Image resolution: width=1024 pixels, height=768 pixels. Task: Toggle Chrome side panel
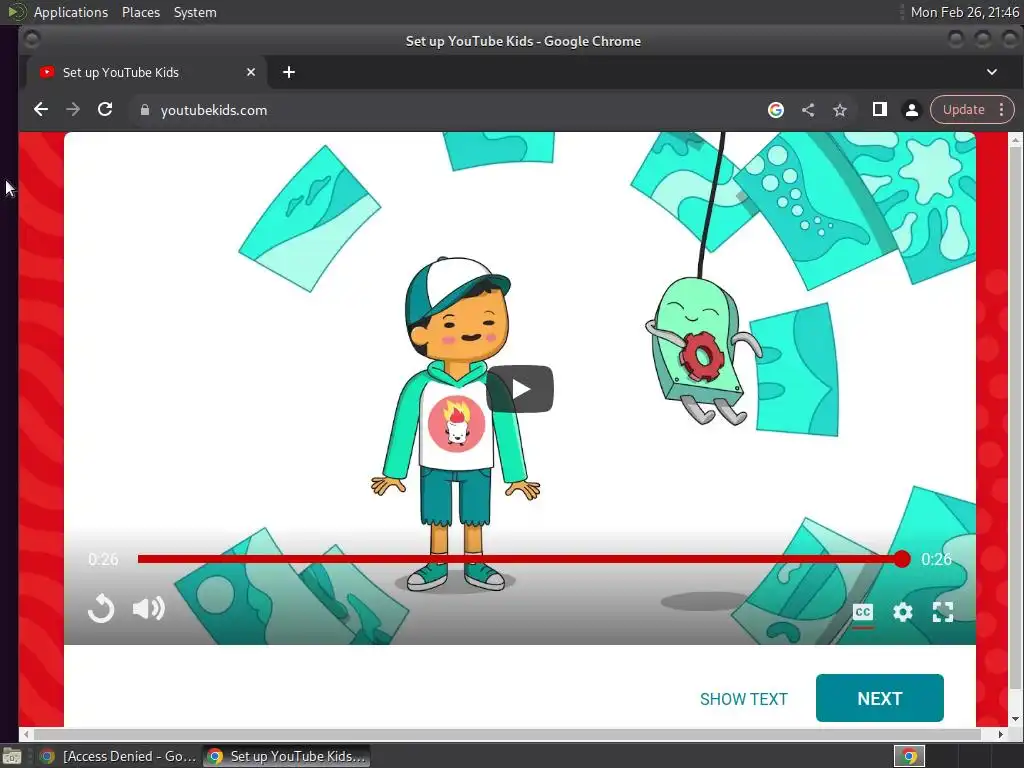[880, 110]
